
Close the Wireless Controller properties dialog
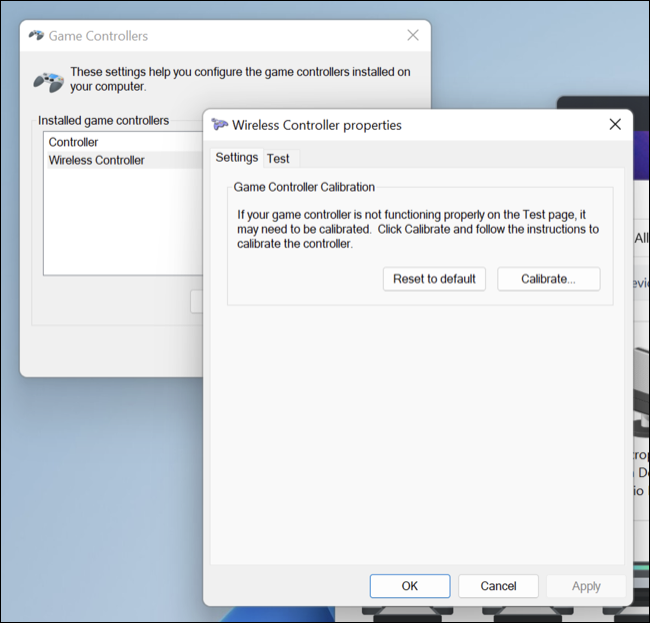(x=615, y=125)
